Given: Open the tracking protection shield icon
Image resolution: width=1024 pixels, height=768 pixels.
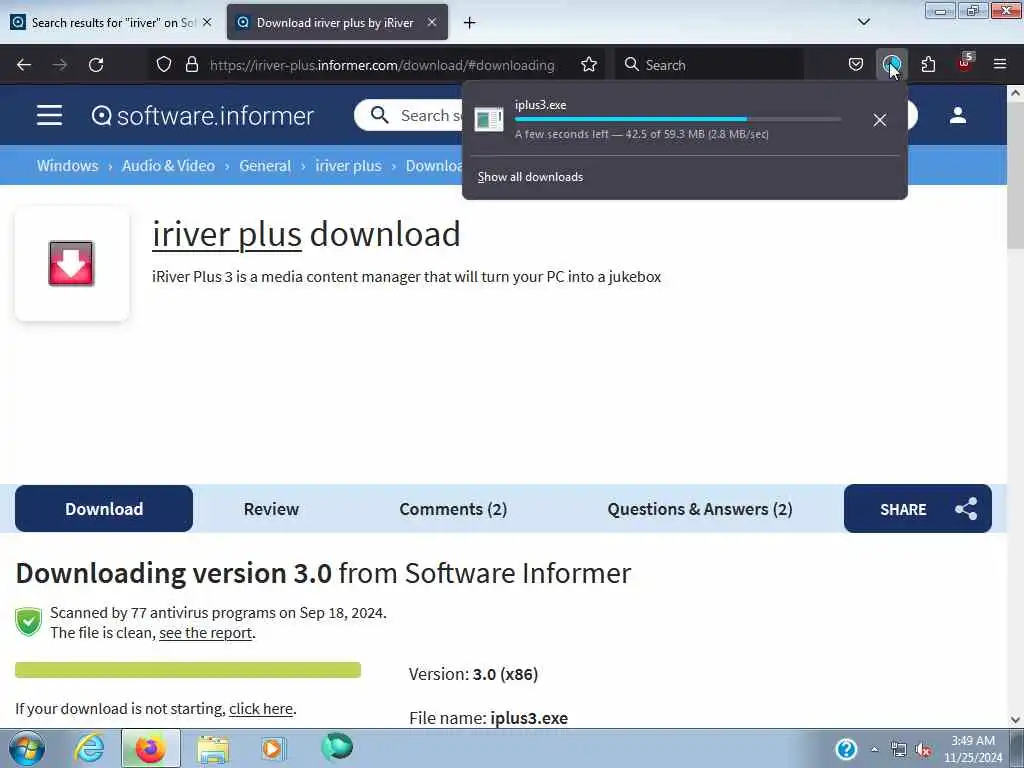Looking at the screenshot, I should coord(164,65).
